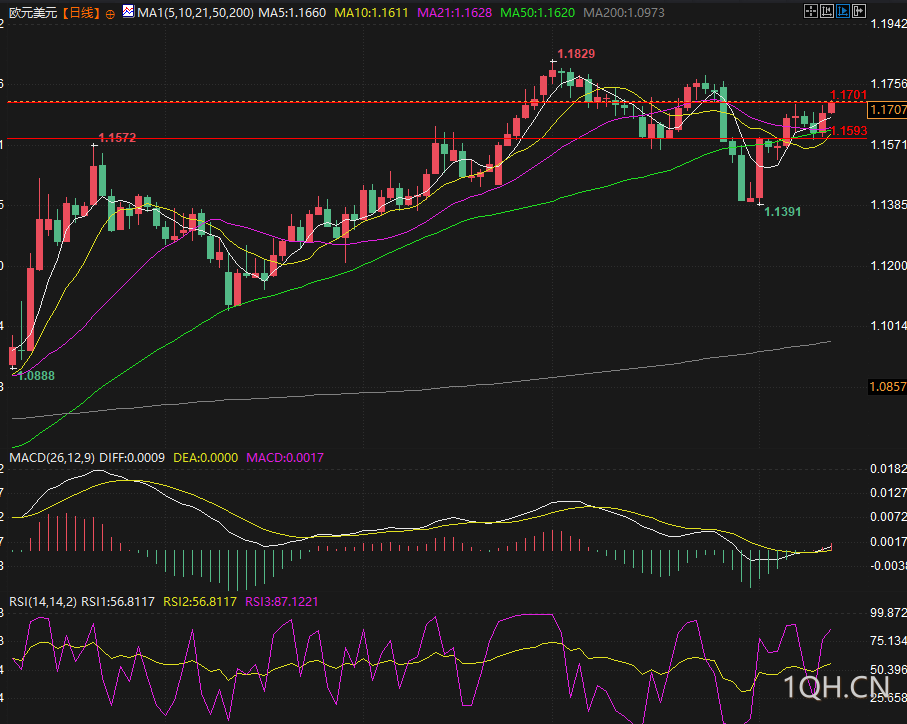Select the MA5 value label
907x724 pixels.
coord(291,13)
